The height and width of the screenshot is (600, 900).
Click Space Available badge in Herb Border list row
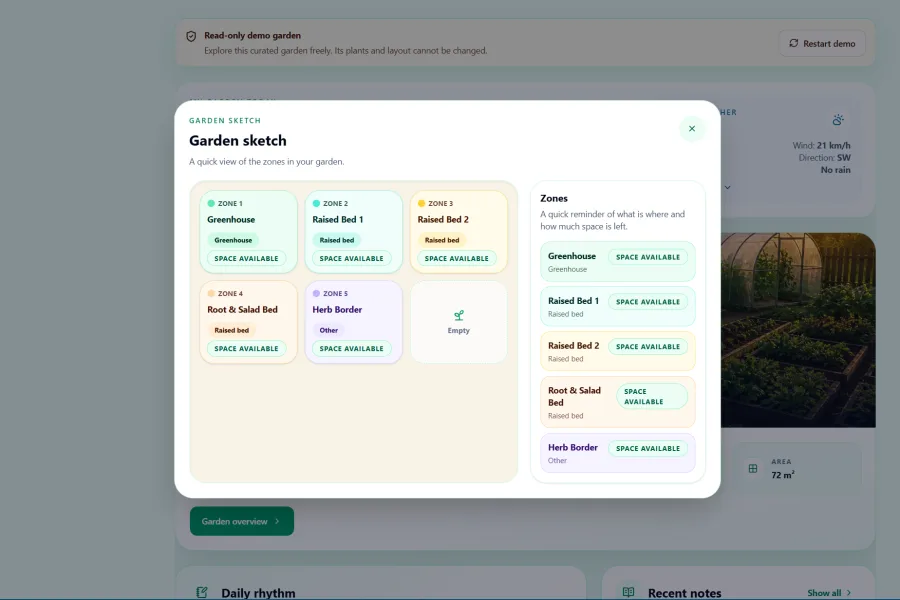(x=648, y=448)
